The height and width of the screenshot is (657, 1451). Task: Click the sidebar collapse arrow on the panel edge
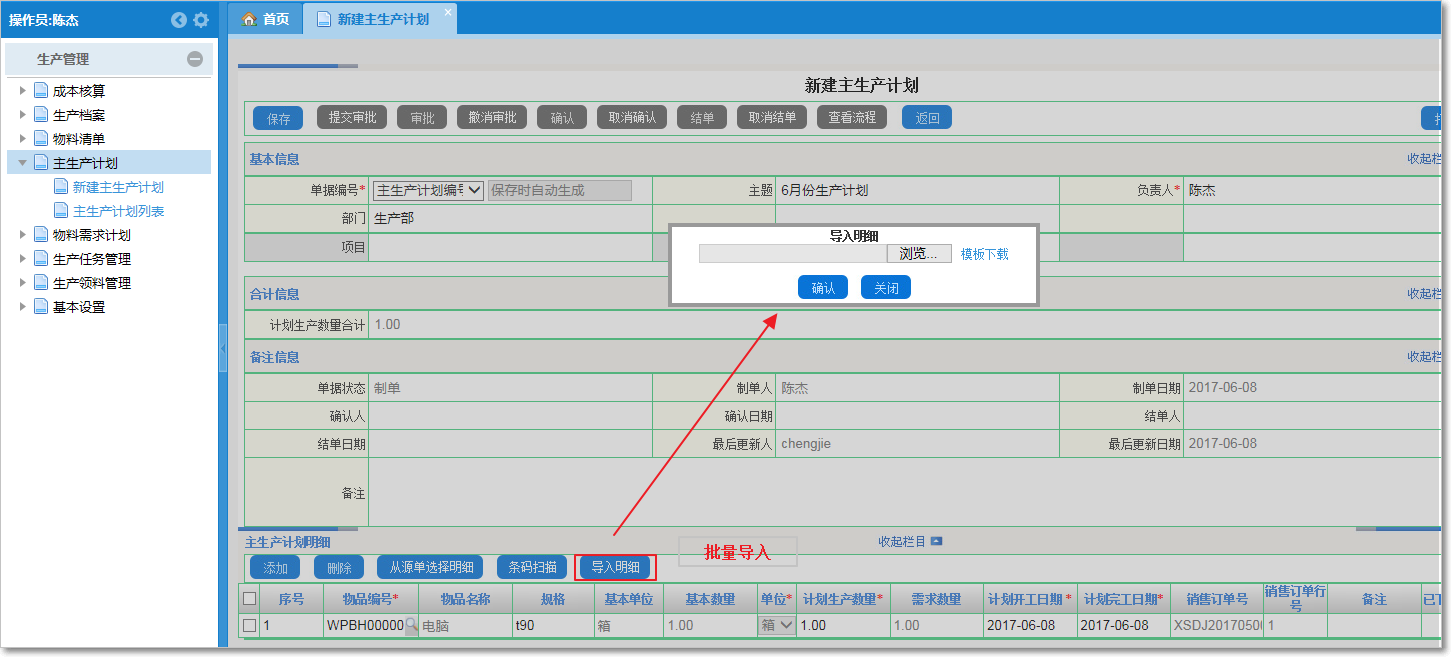click(x=224, y=348)
